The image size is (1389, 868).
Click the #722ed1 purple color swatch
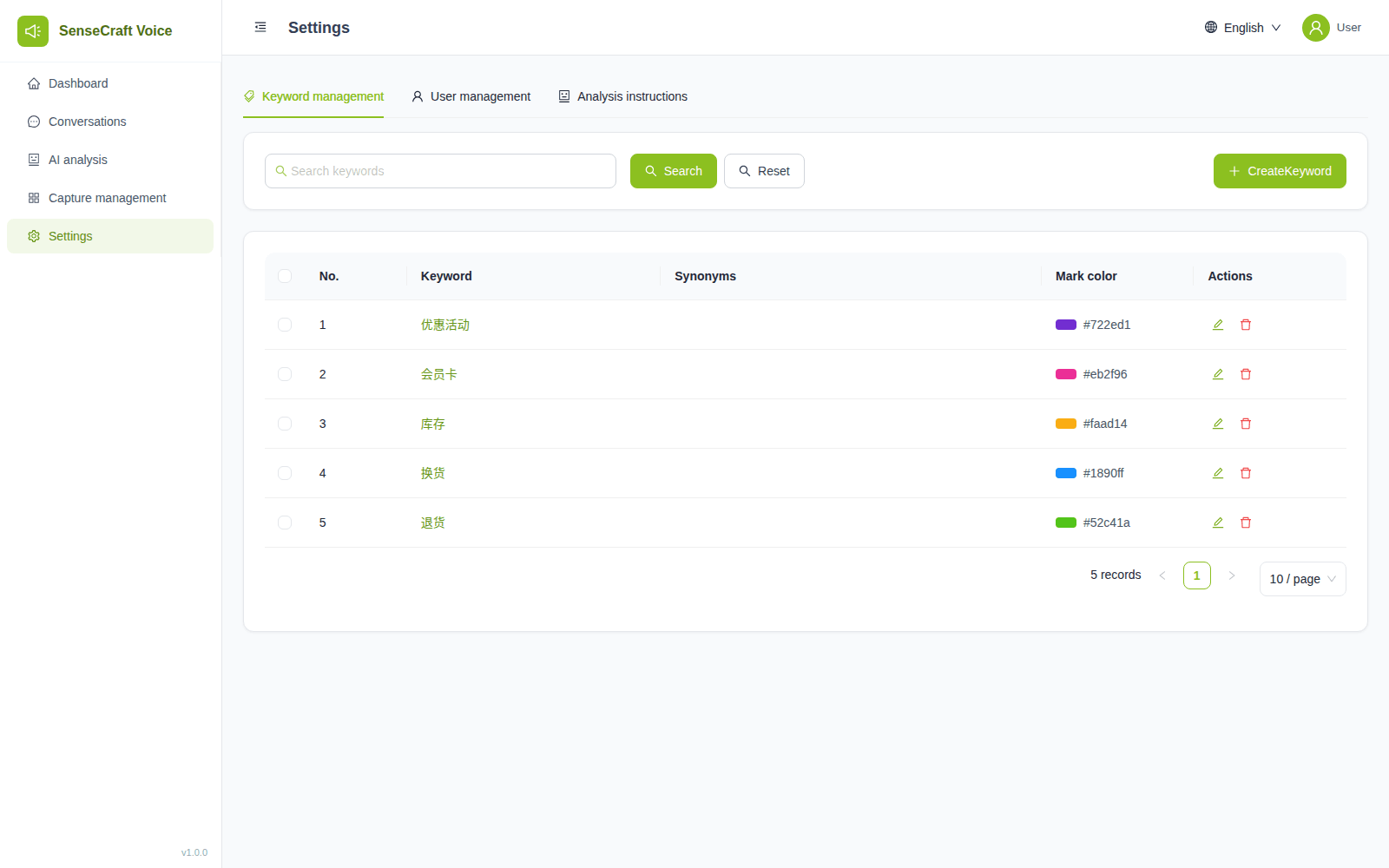(1066, 325)
